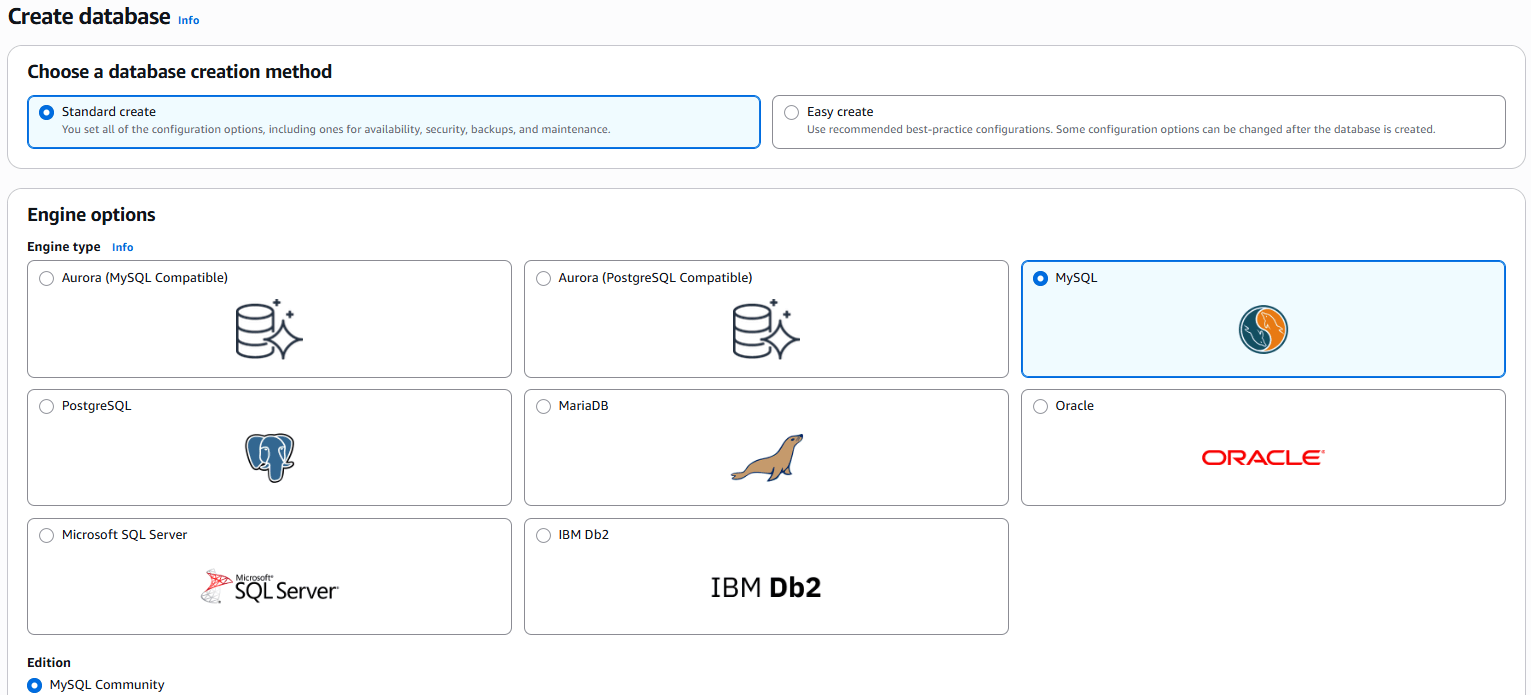Image resolution: width=1531 pixels, height=695 pixels.
Task: Click the MariaDB seal logo
Action: 767,456
